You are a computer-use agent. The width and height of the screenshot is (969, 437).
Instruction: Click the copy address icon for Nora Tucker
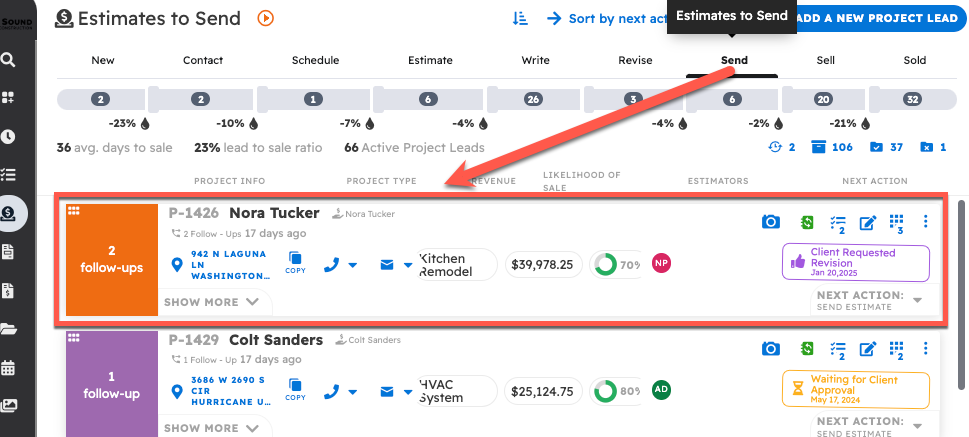tap(295, 264)
